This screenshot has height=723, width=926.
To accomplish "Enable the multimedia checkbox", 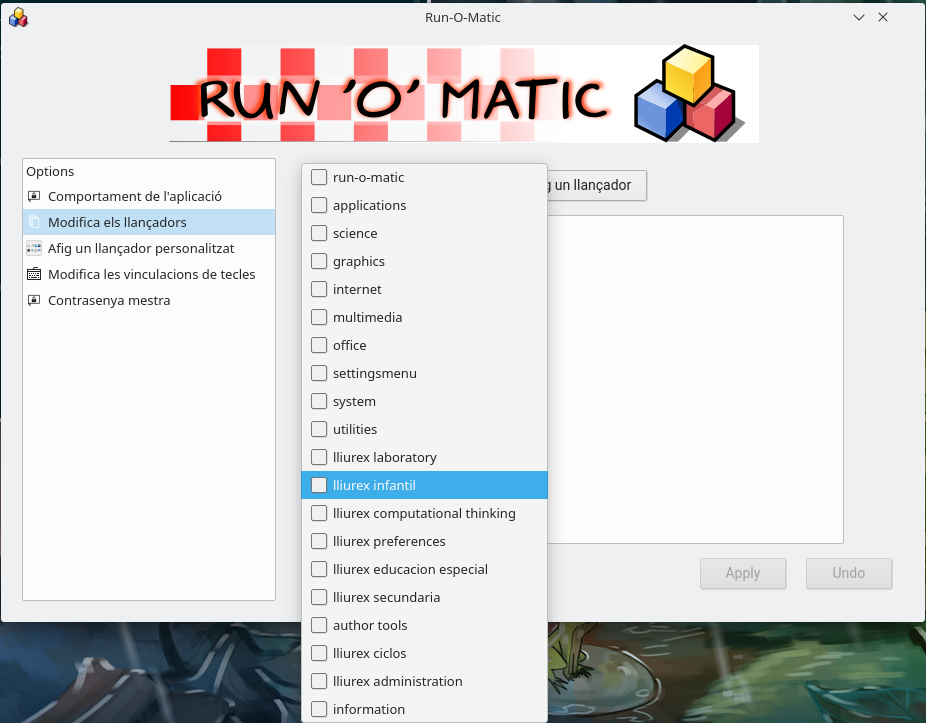I will pyautogui.click(x=319, y=317).
